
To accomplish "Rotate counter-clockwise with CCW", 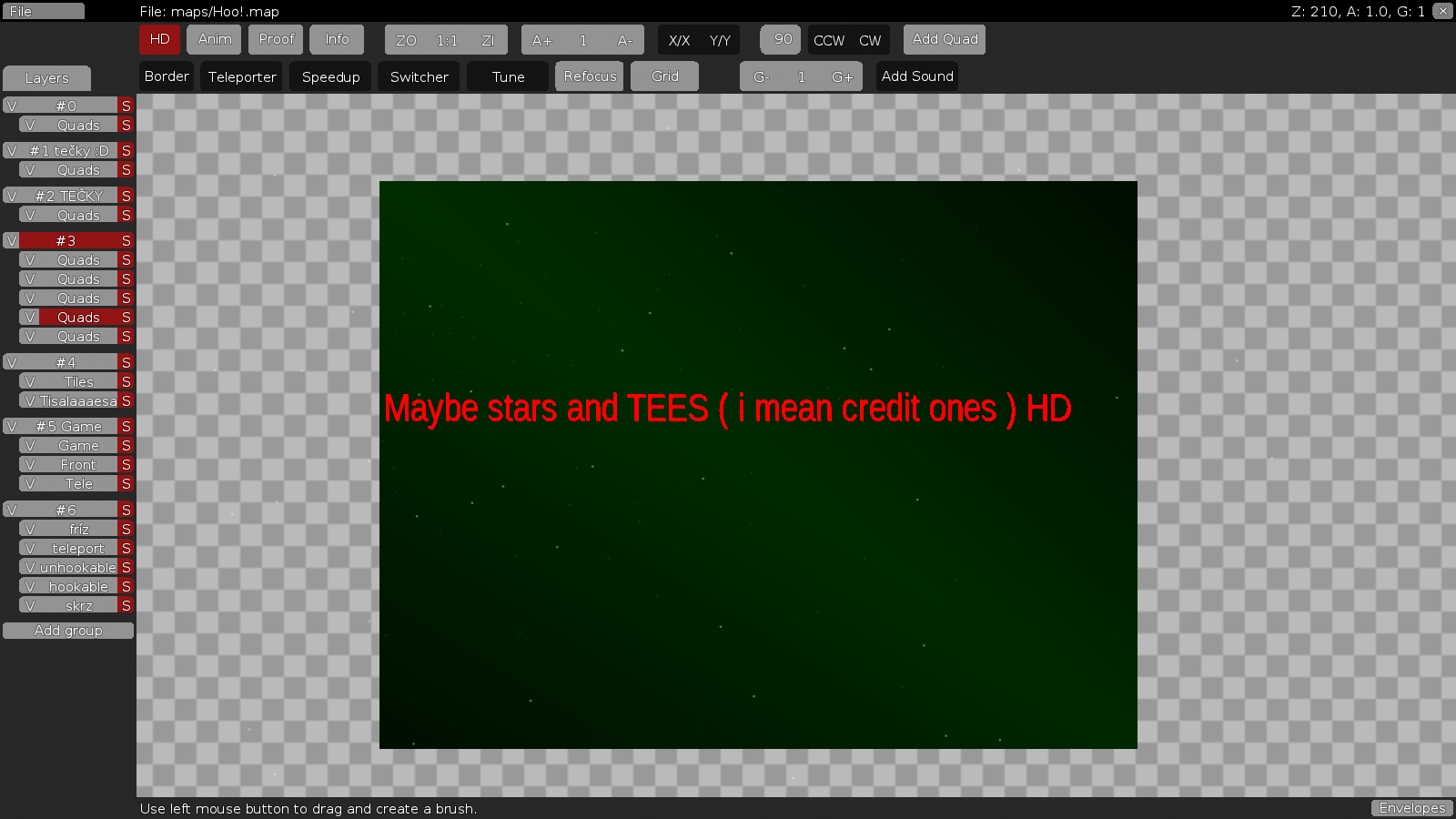I will tap(828, 40).
